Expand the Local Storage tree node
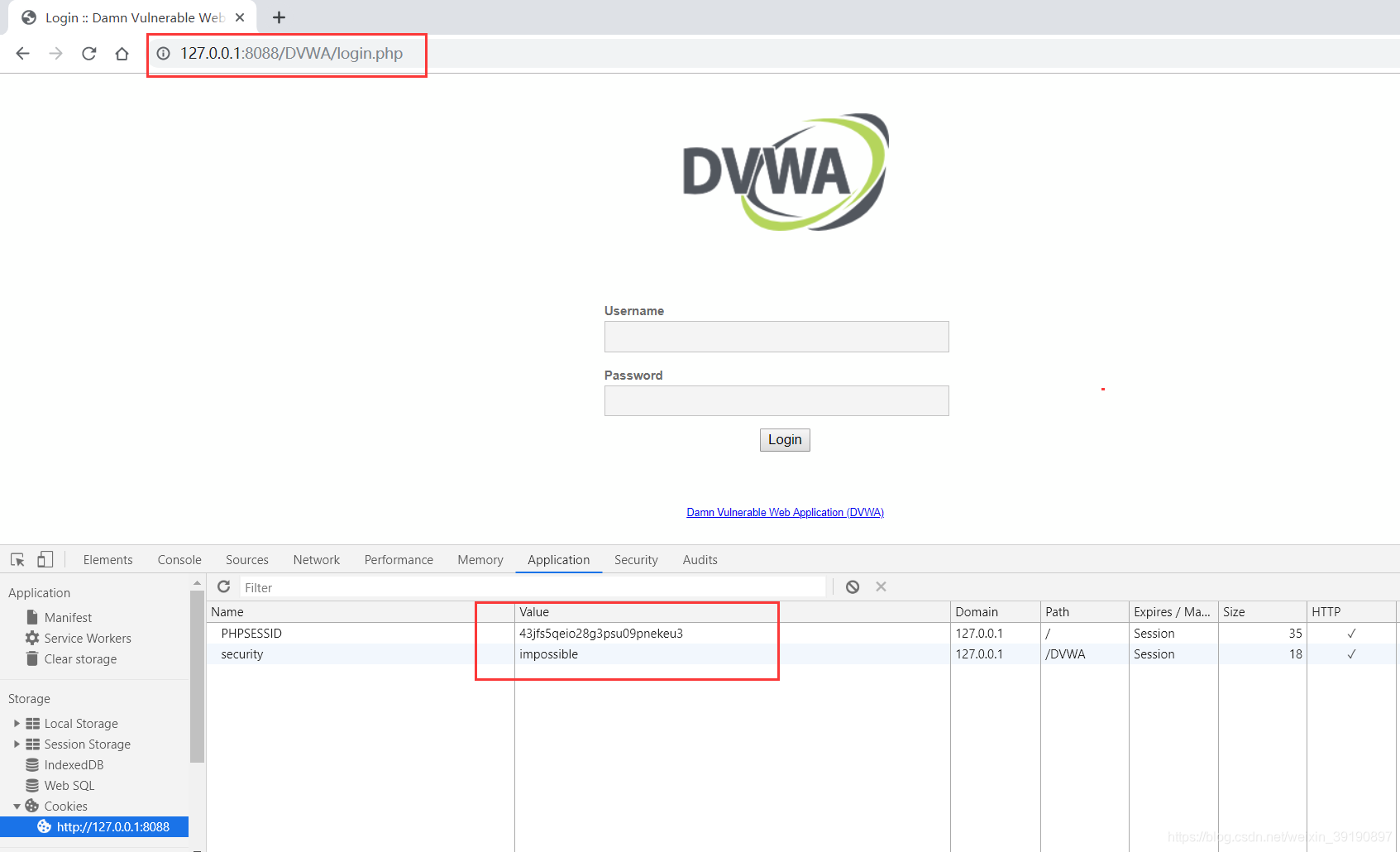Image resolution: width=1400 pixels, height=852 pixels. point(17,723)
